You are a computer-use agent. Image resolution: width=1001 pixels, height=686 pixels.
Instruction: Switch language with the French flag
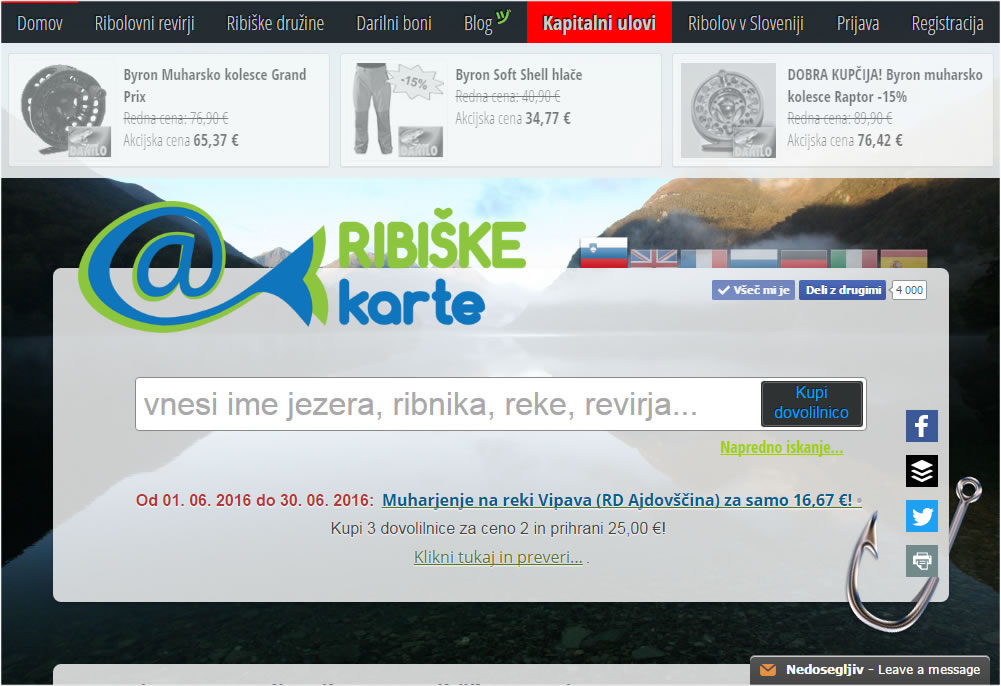point(704,258)
